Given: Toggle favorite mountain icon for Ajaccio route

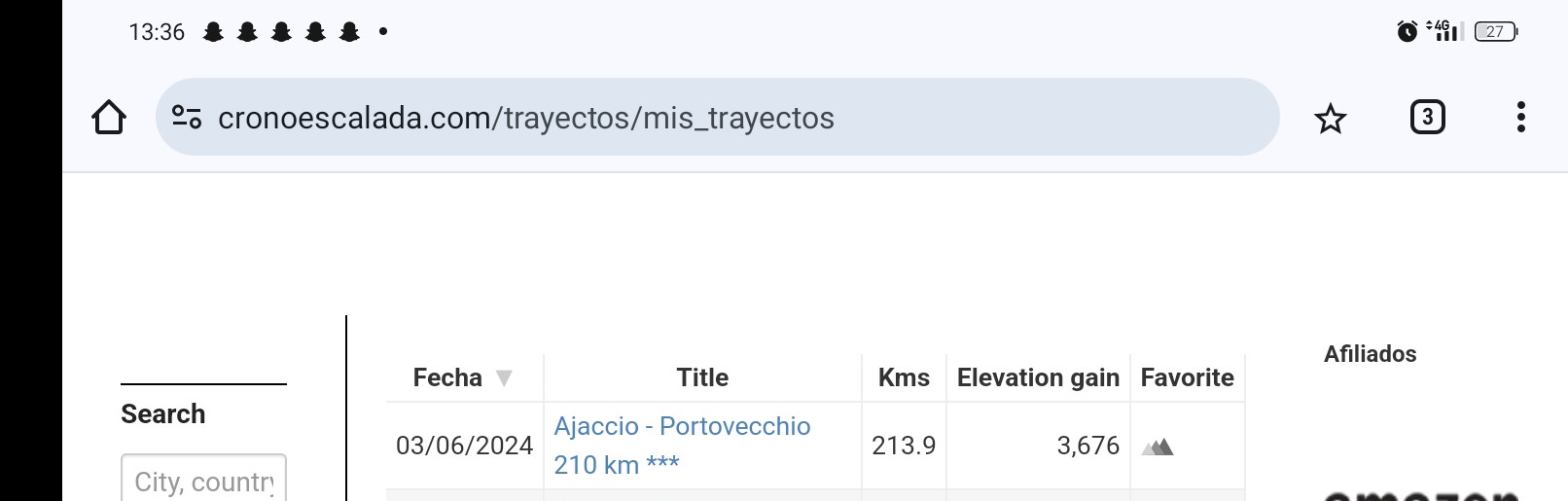Looking at the screenshot, I should (1158, 447).
